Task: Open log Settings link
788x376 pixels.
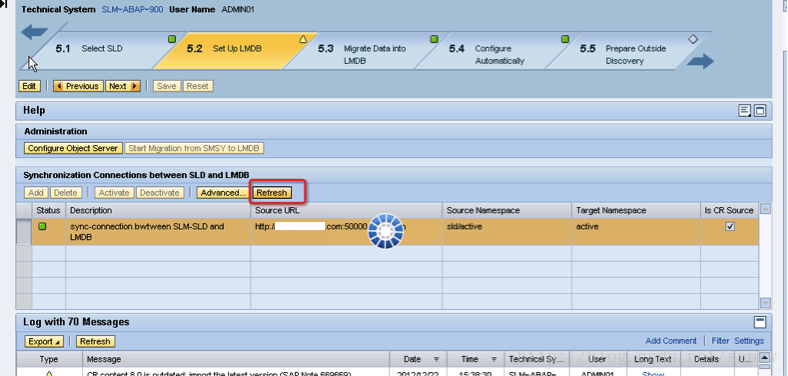Action: pyautogui.click(x=749, y=341)
